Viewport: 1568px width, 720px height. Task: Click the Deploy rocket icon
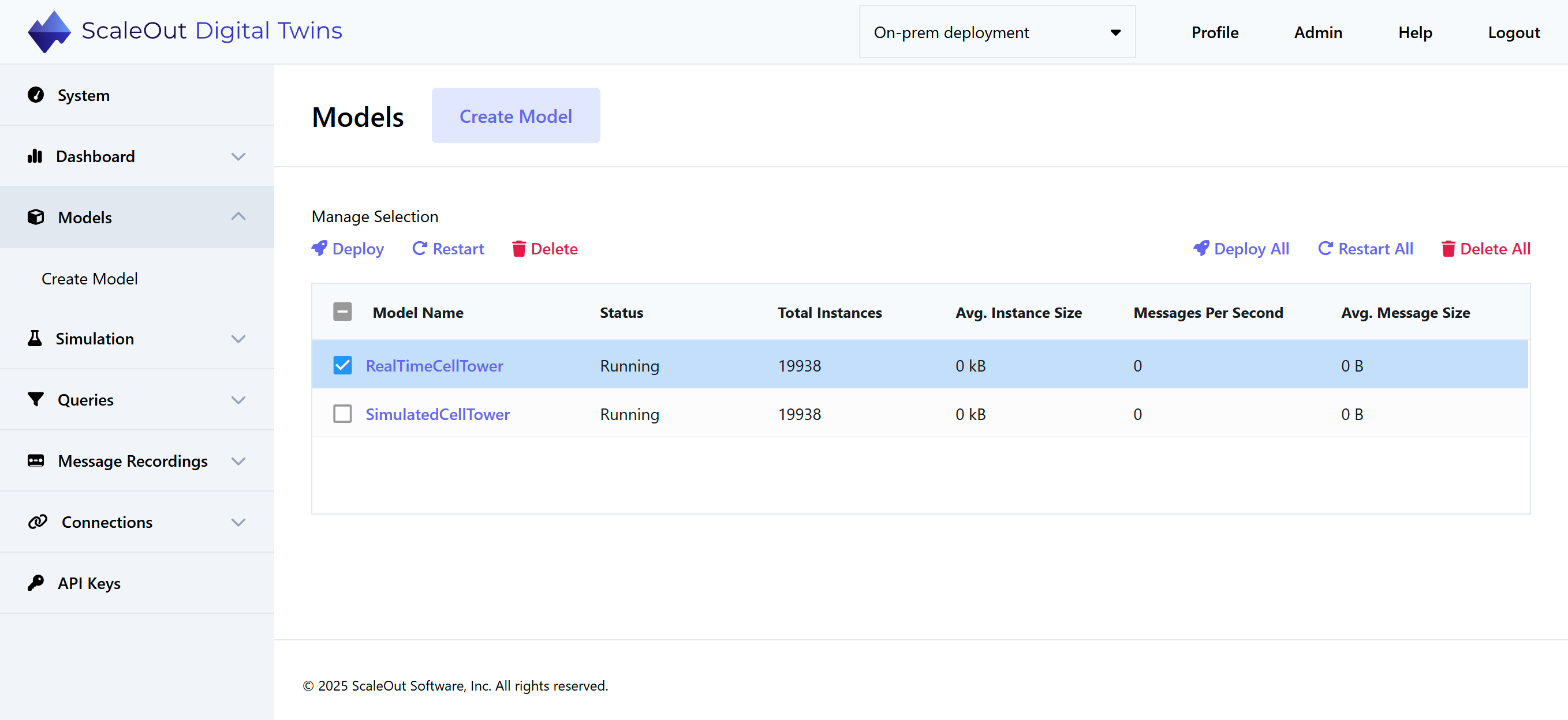(320, 248)
